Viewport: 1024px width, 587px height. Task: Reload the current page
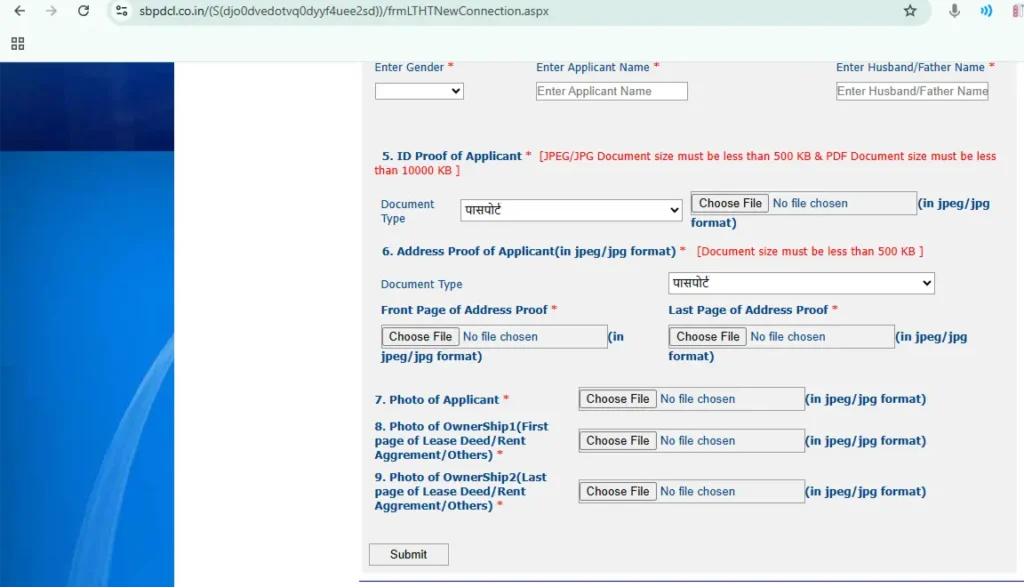(x=83, y=11)
